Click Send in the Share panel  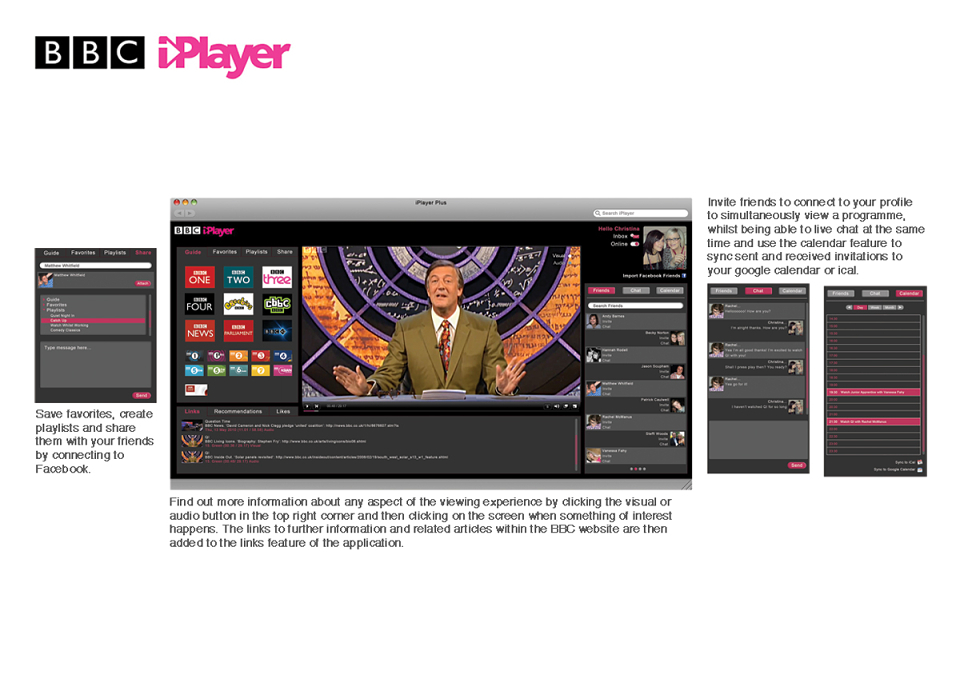pos(141,396)
